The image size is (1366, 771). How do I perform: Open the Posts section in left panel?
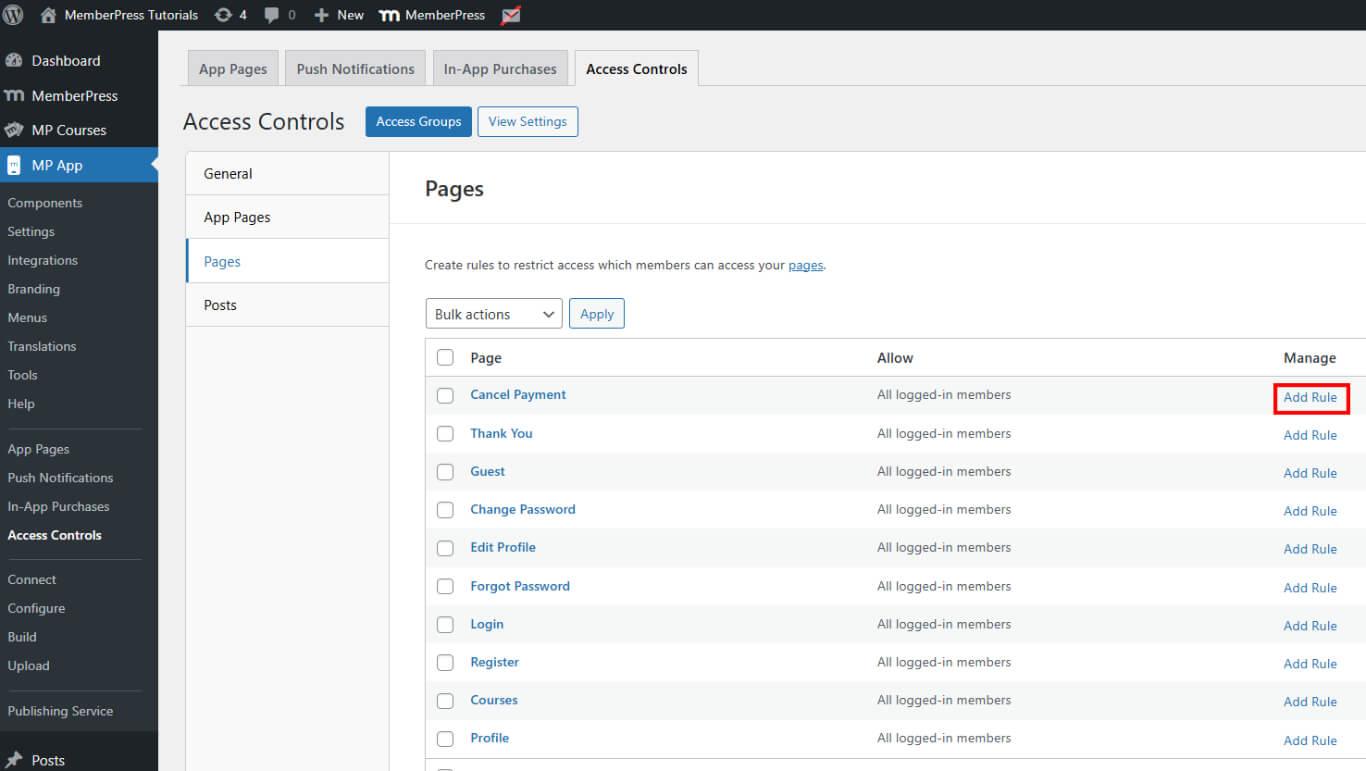click(220, 305)
